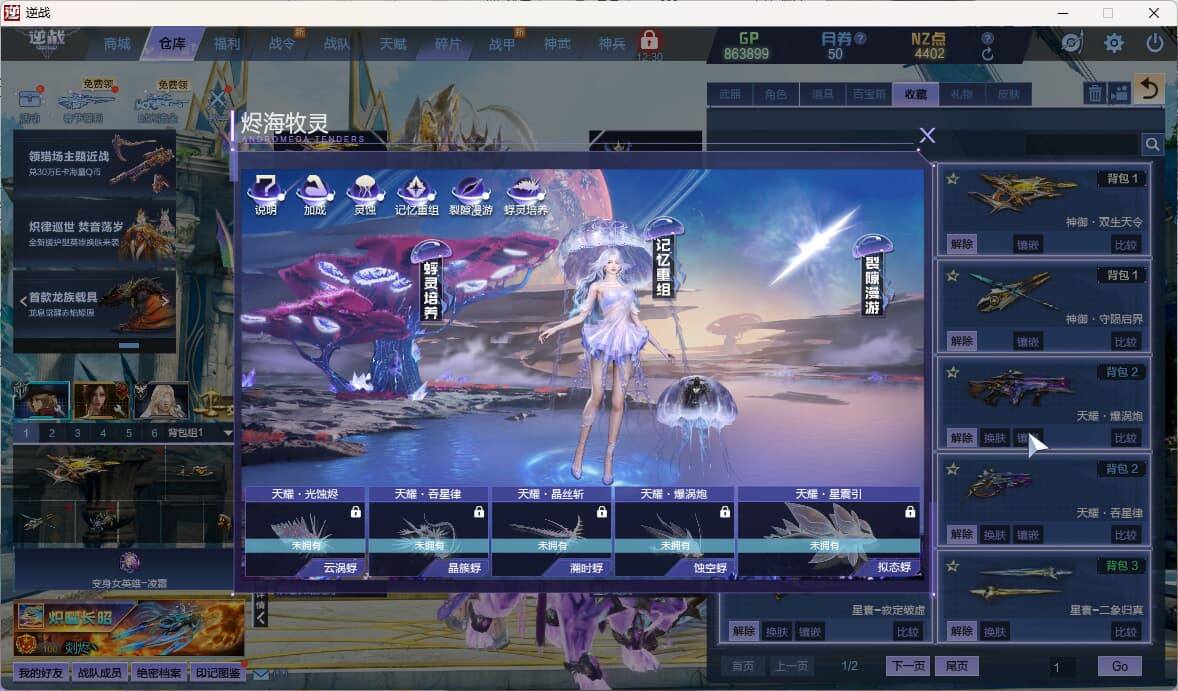Click 镶嵌 on 神御·双生天令
Screen dimensions: 1178x691
(1028, 244)
